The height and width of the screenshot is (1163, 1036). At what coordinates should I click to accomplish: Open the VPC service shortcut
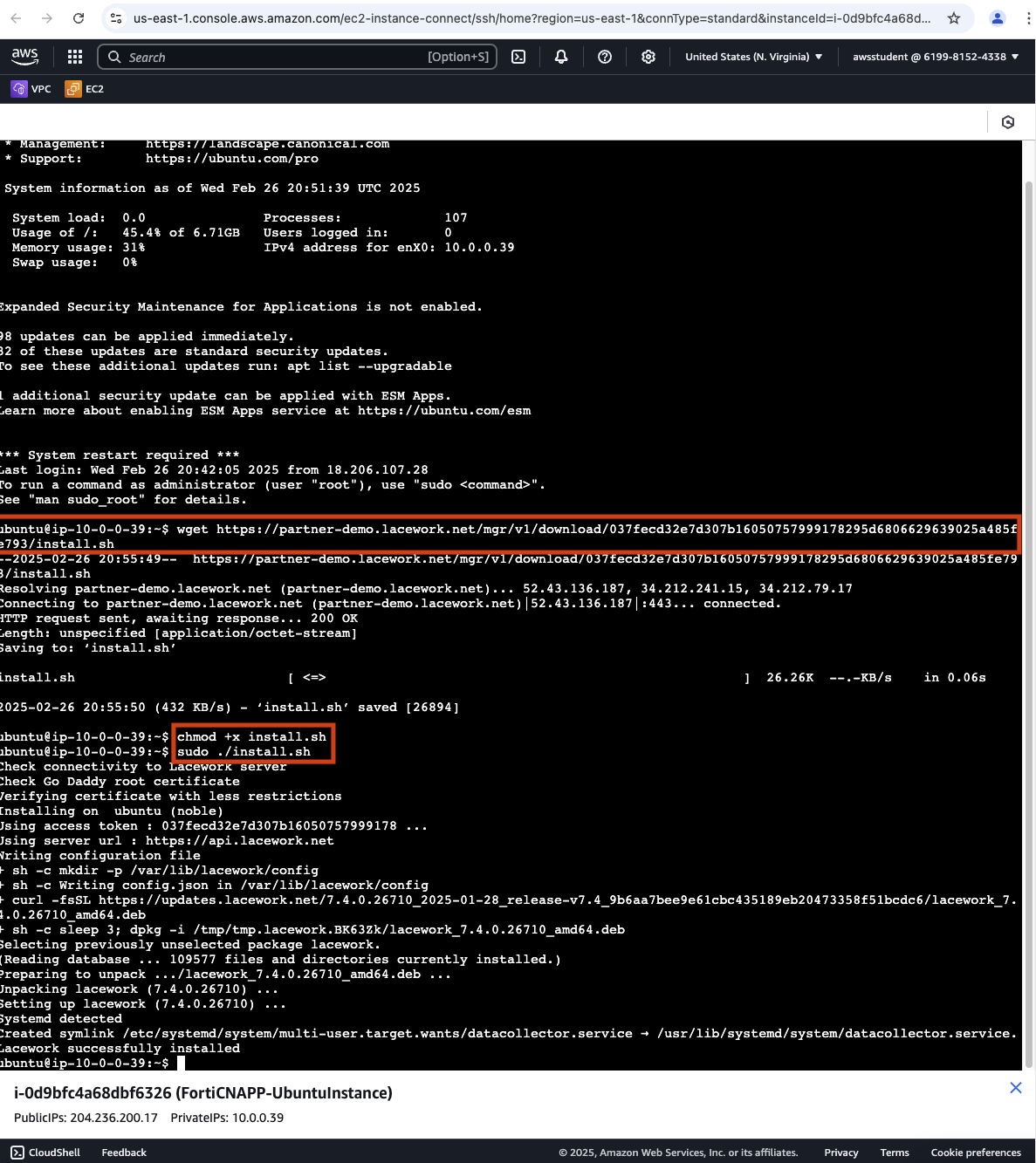31,89
